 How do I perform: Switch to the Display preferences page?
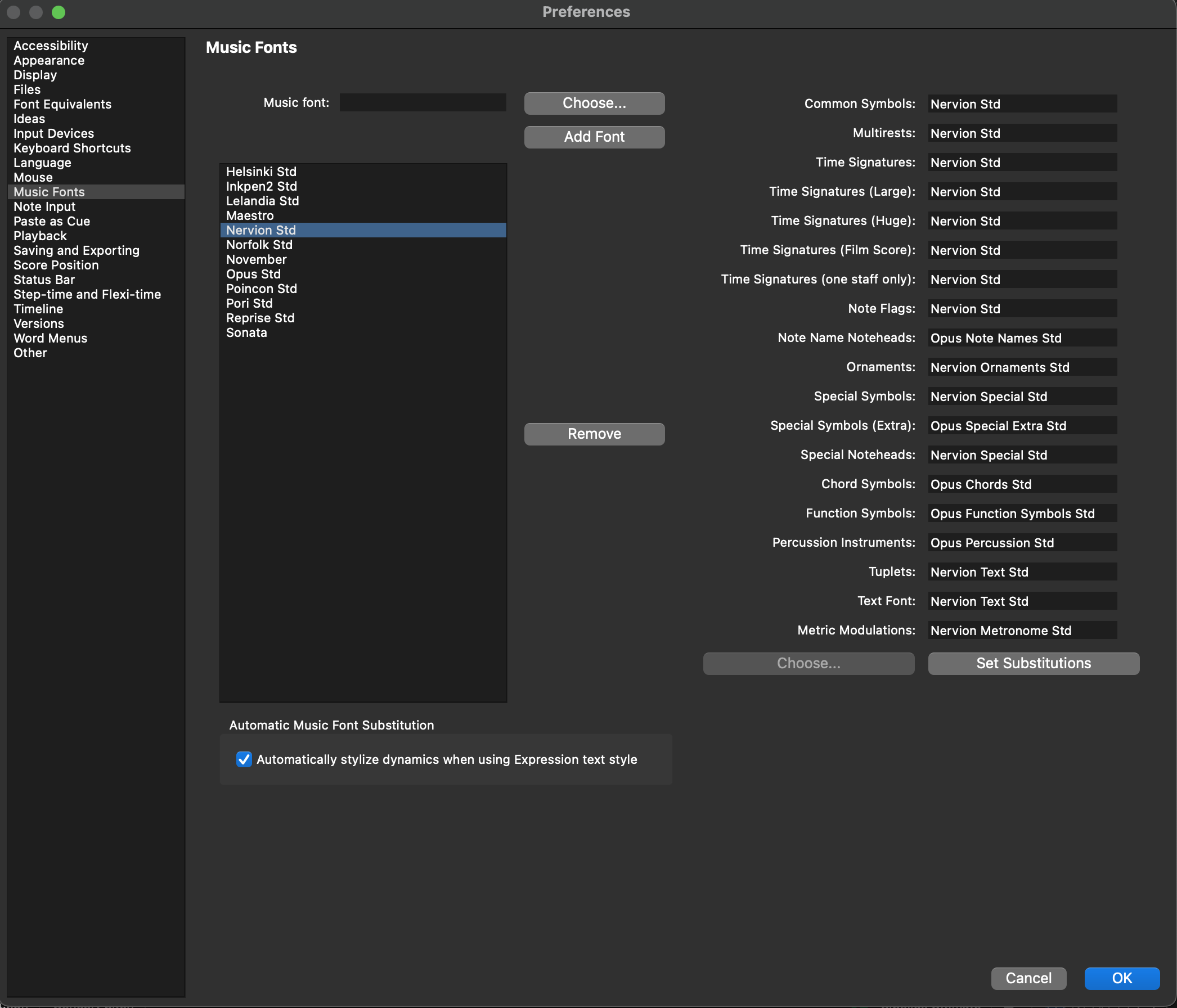[96, 75]
